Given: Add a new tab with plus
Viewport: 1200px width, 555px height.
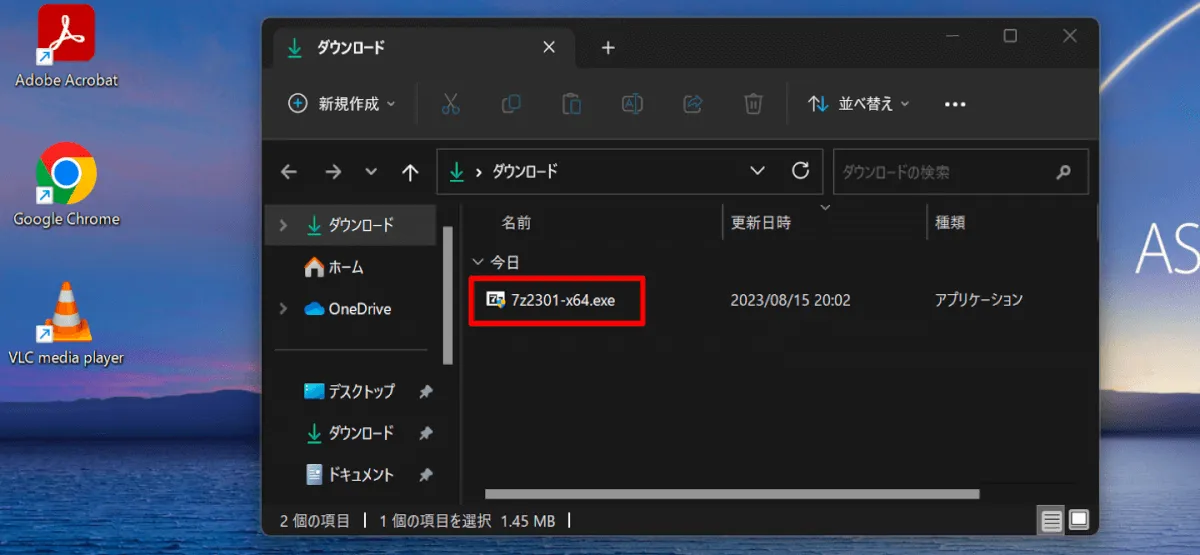Looking at the screenshot, I should click(x=608, y=47).
